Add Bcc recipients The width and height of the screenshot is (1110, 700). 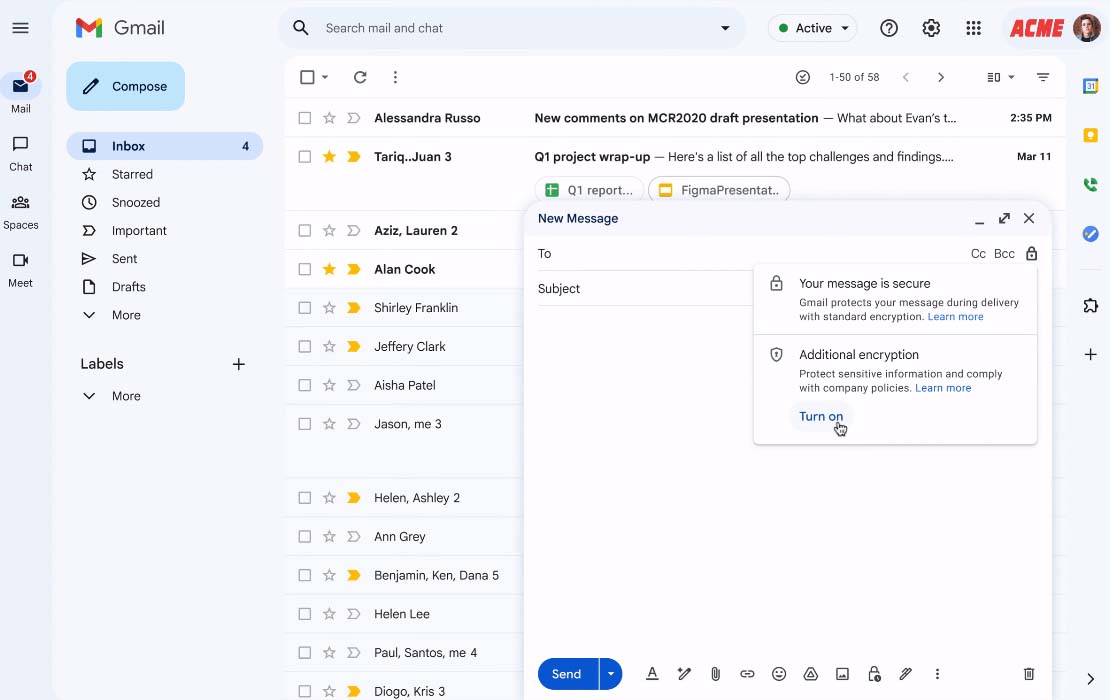(x=1004, y=253)
